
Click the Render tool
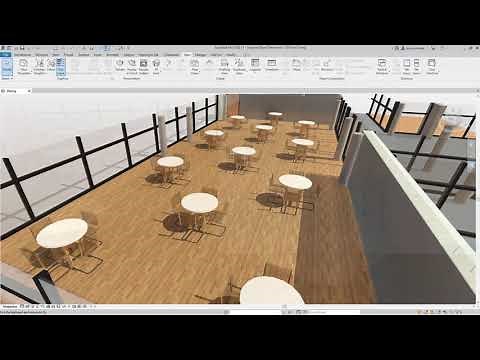tap(120, 65)
